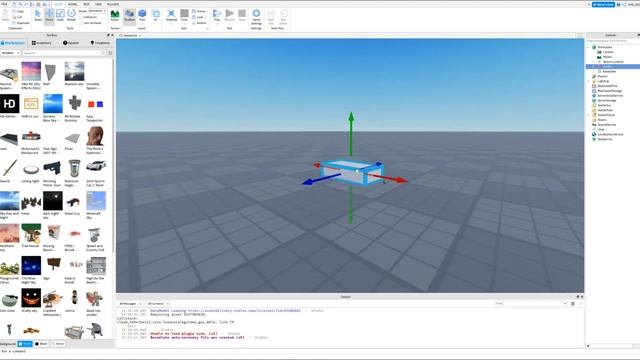The height and width of the screenshot is (360, 640).
Task: Expand the StarterPlayer node in Explorer
Action: click(x=589, y=115)
